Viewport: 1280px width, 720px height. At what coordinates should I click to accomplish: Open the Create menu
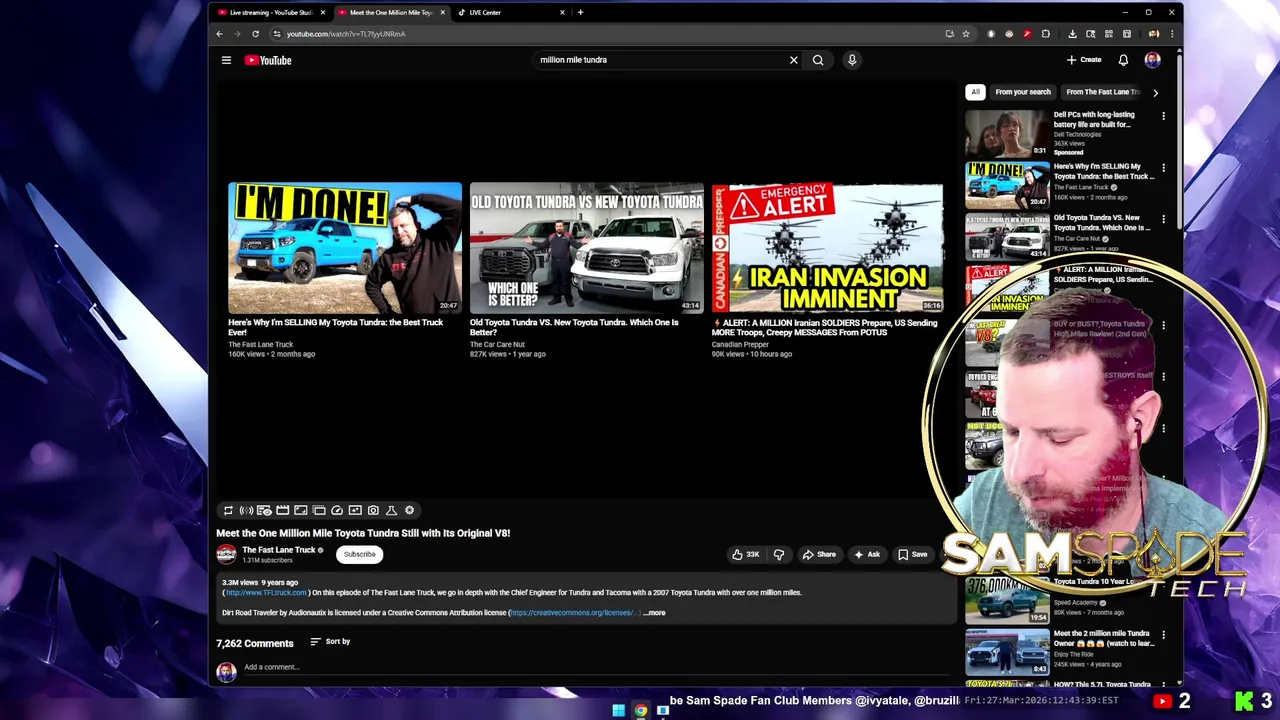tap(1084, 60)
